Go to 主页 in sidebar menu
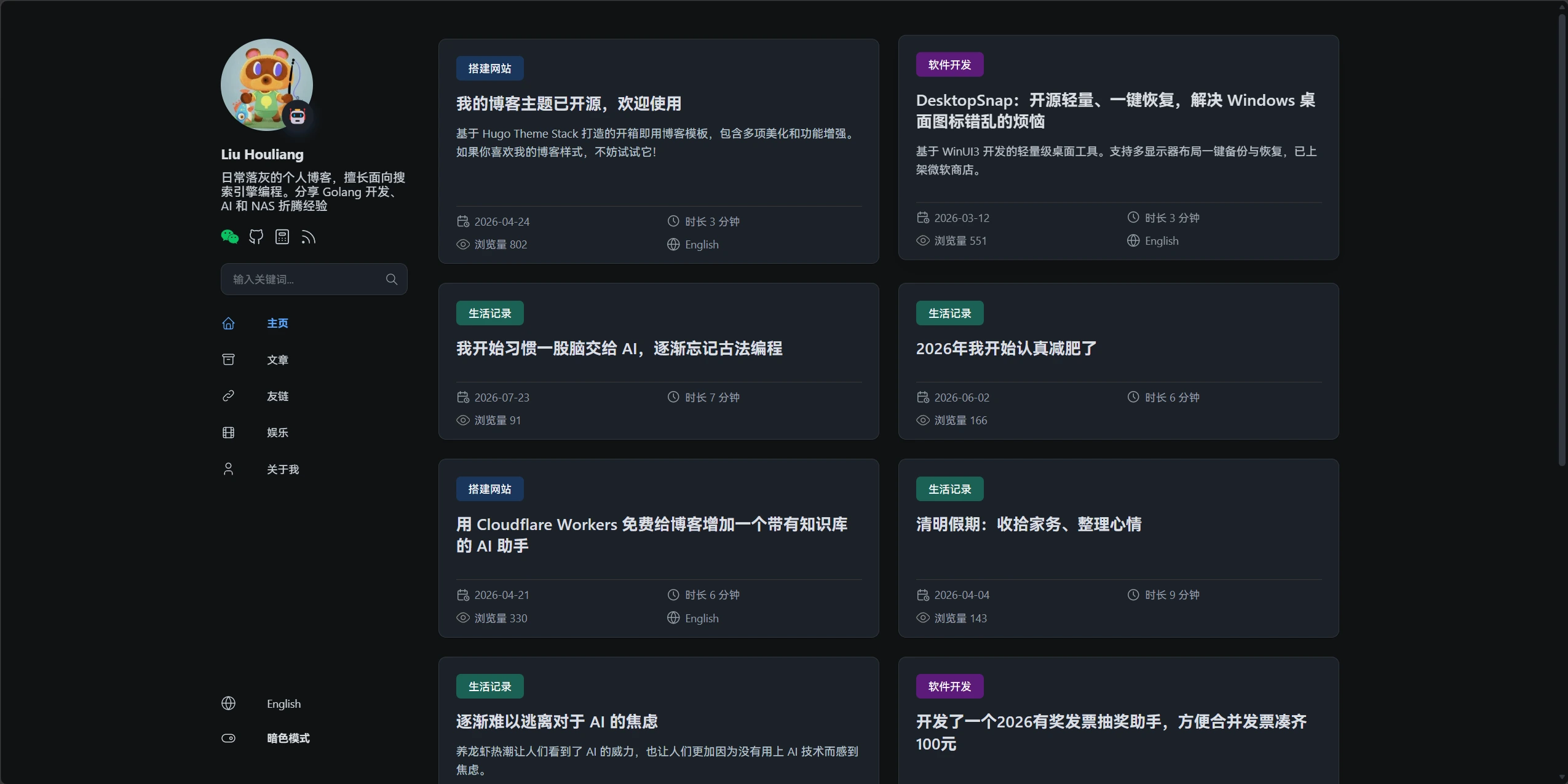The height and width of the screenshot is (784, 1568). pyautogui.click(x=278, y=323)
